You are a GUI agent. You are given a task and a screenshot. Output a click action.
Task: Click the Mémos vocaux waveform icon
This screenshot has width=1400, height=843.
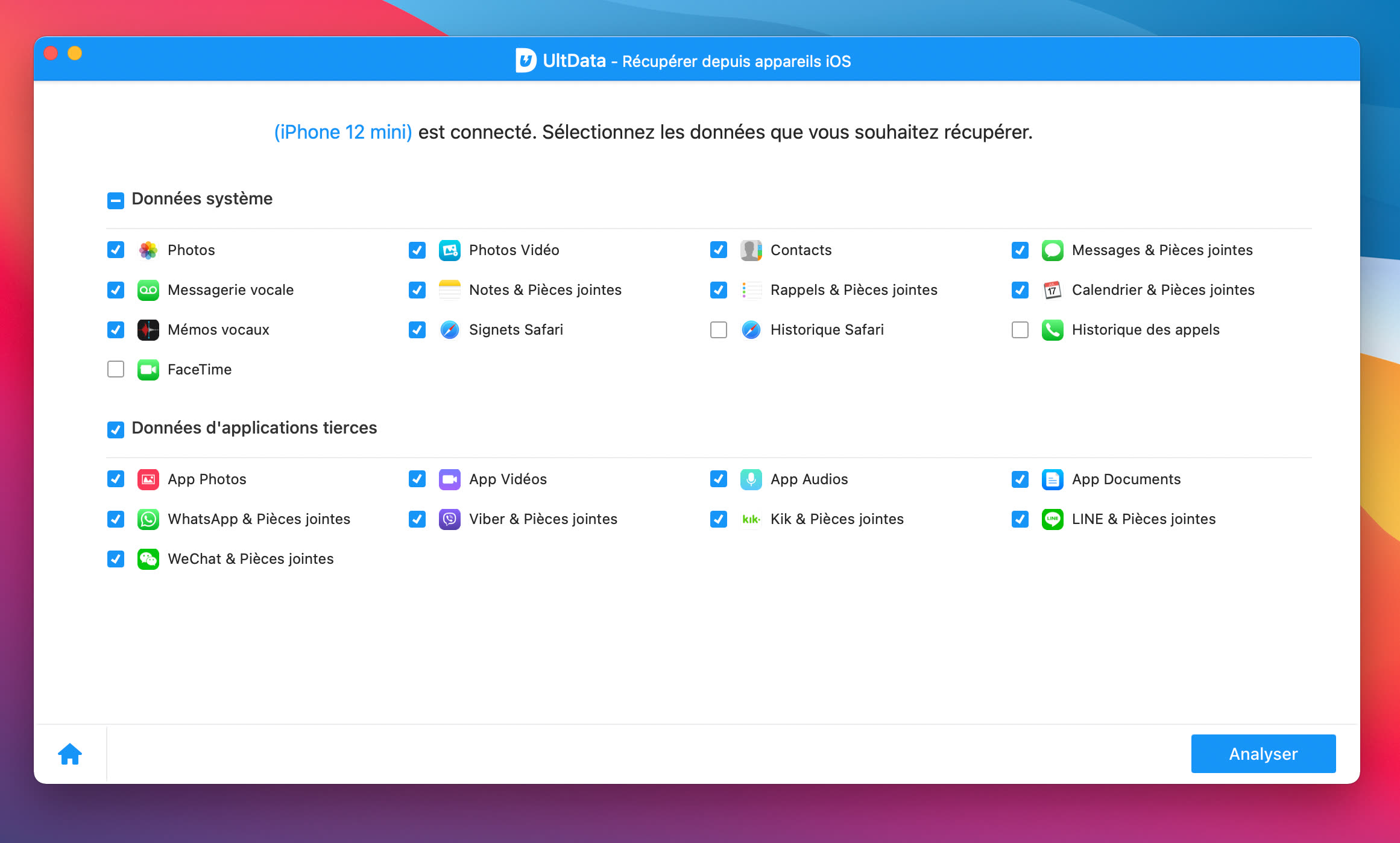[148, 330]
